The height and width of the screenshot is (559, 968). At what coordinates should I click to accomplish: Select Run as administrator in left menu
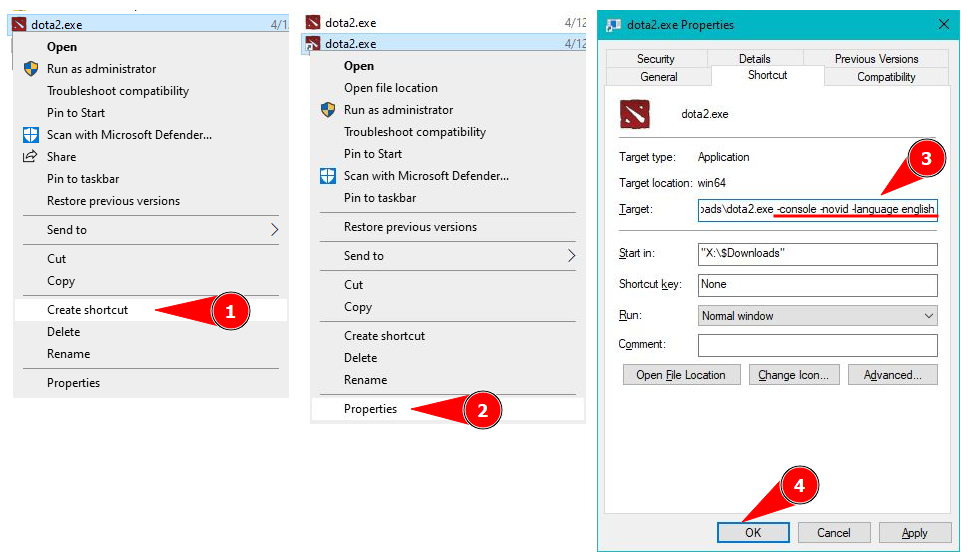pyautogui.click(x=101, y=69)
